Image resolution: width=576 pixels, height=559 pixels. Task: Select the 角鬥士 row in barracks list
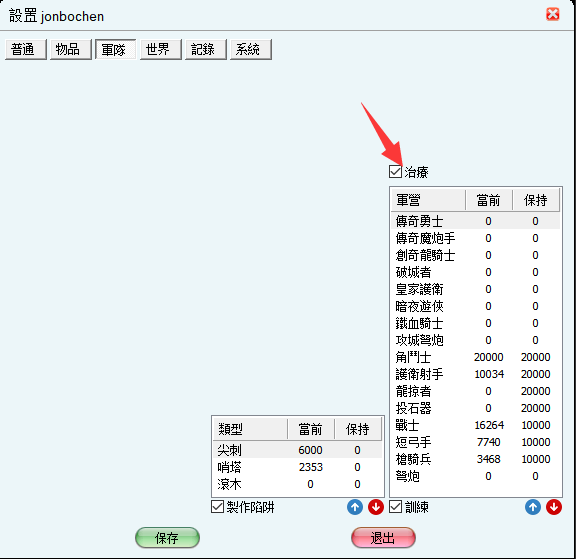476,357
